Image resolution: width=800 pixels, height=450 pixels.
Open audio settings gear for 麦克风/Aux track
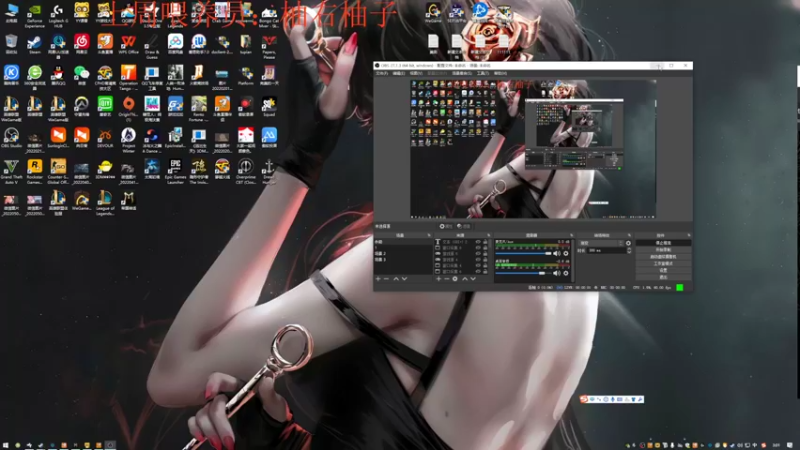566,254
